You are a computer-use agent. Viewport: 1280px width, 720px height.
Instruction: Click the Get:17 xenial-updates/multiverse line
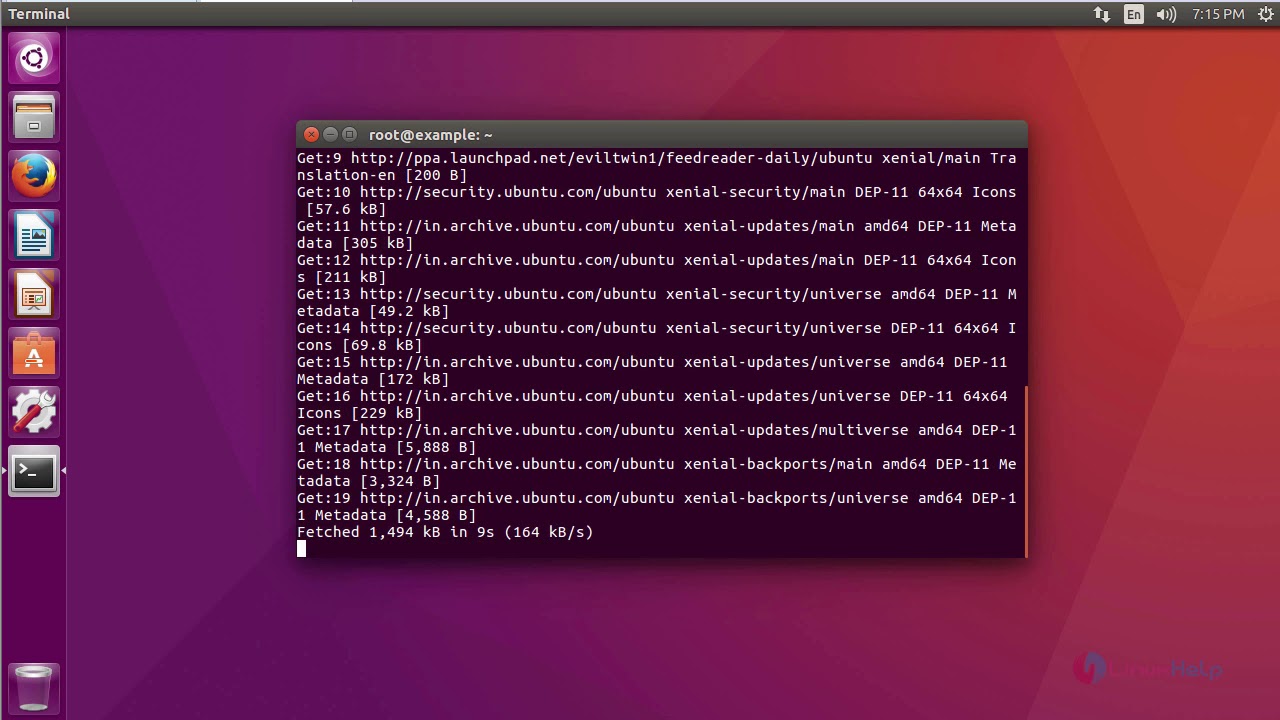[x=657, y=438]
